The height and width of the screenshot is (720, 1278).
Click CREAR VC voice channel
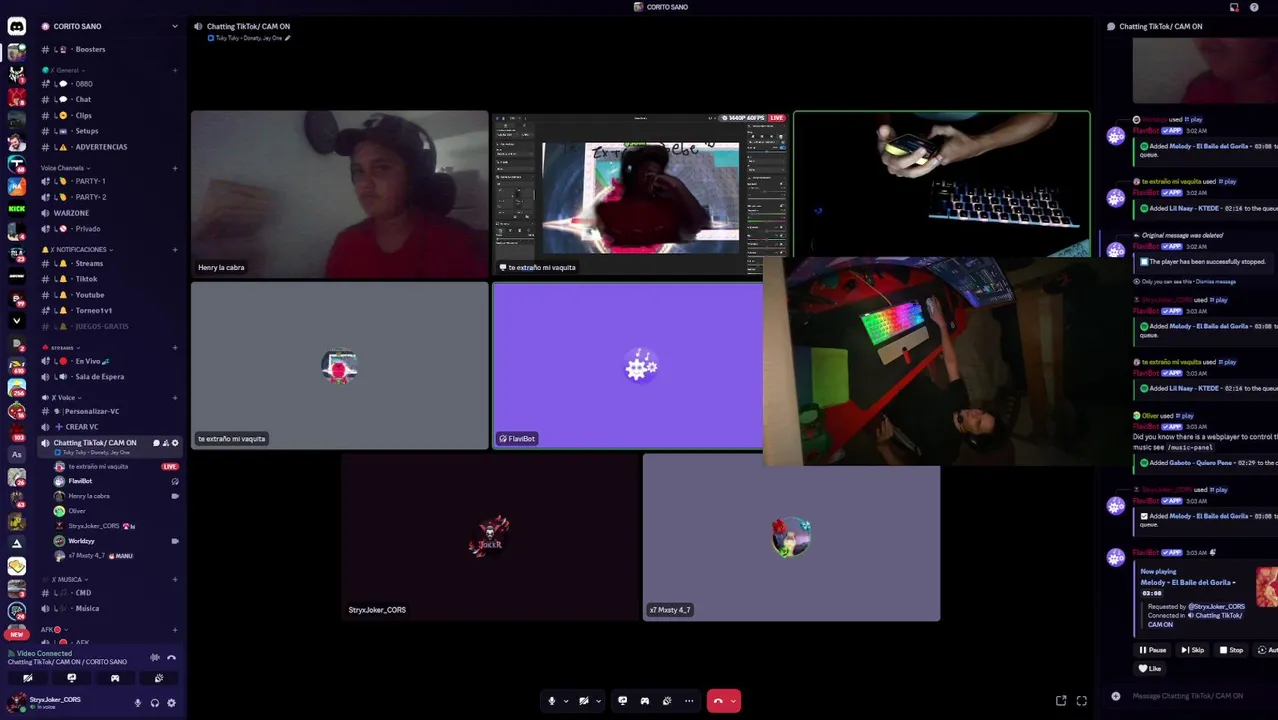pyautogui.click(x=110, y=427)
